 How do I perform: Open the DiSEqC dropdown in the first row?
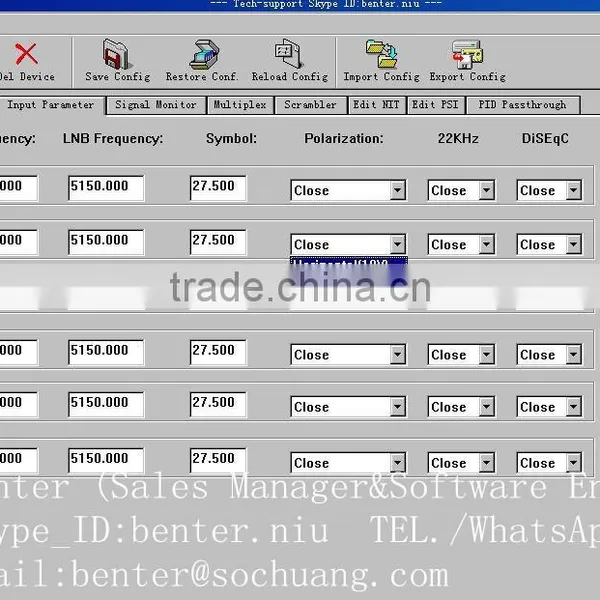[x=574, y=190]
